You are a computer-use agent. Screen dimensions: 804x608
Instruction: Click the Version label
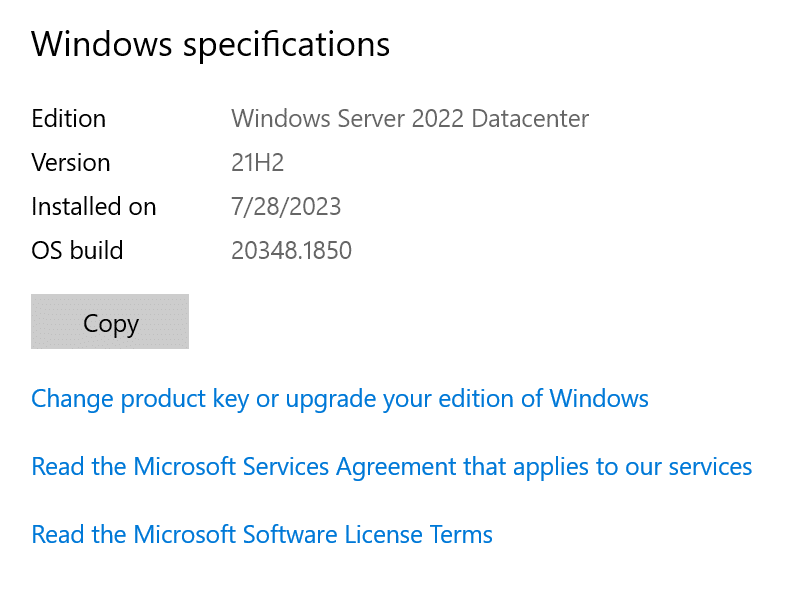(71, 162)
